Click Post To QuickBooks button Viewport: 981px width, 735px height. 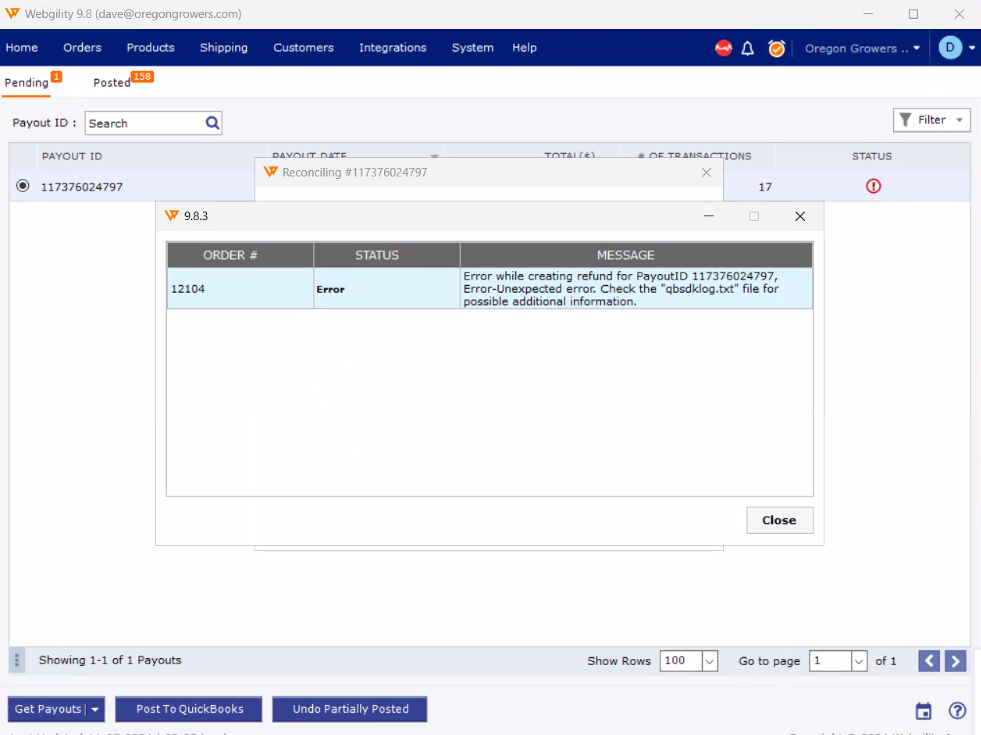[x=189, y=709]
